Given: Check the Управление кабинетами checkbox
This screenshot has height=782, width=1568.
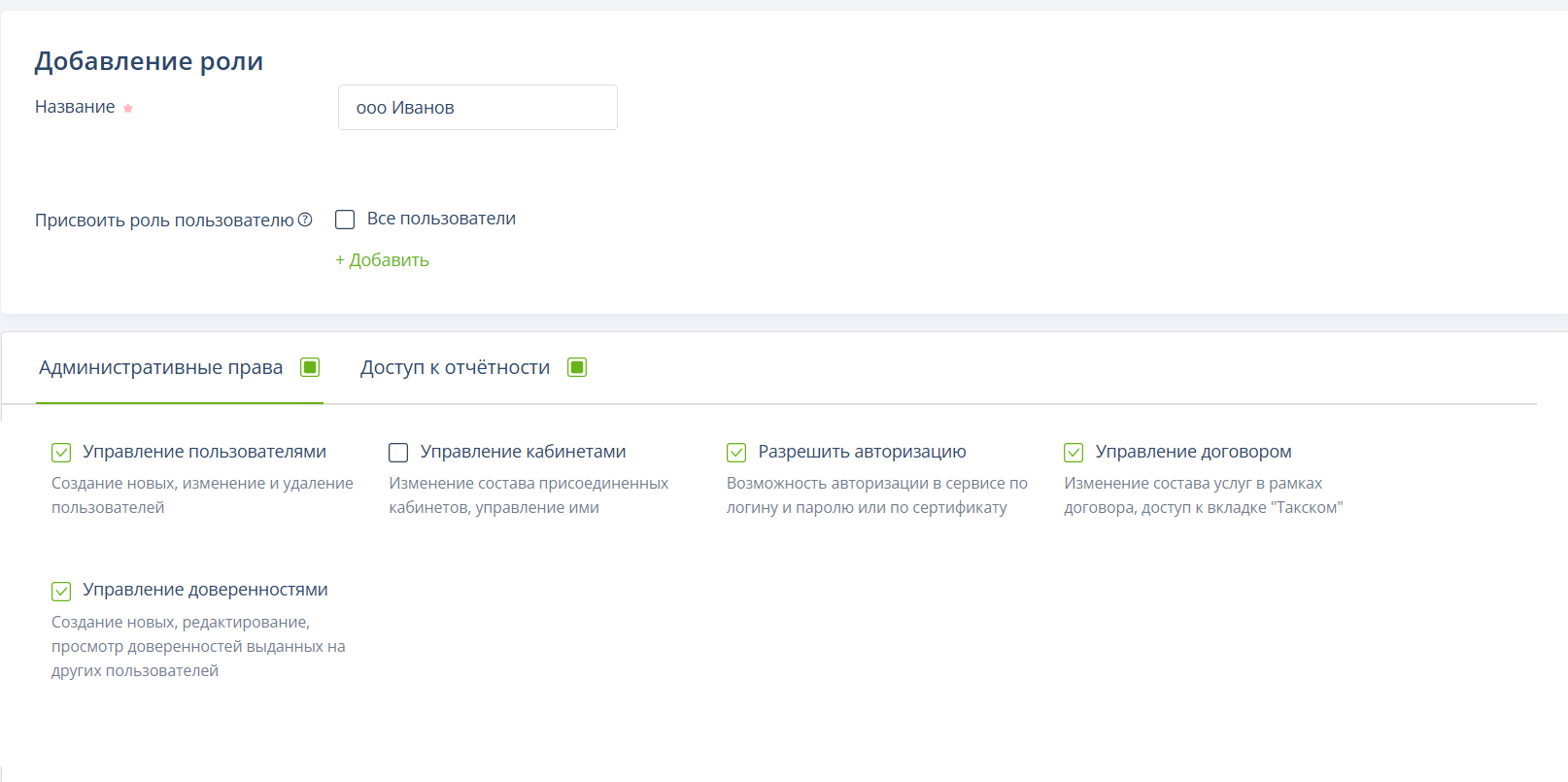Looking at the screenshot, I should (398, 453).
